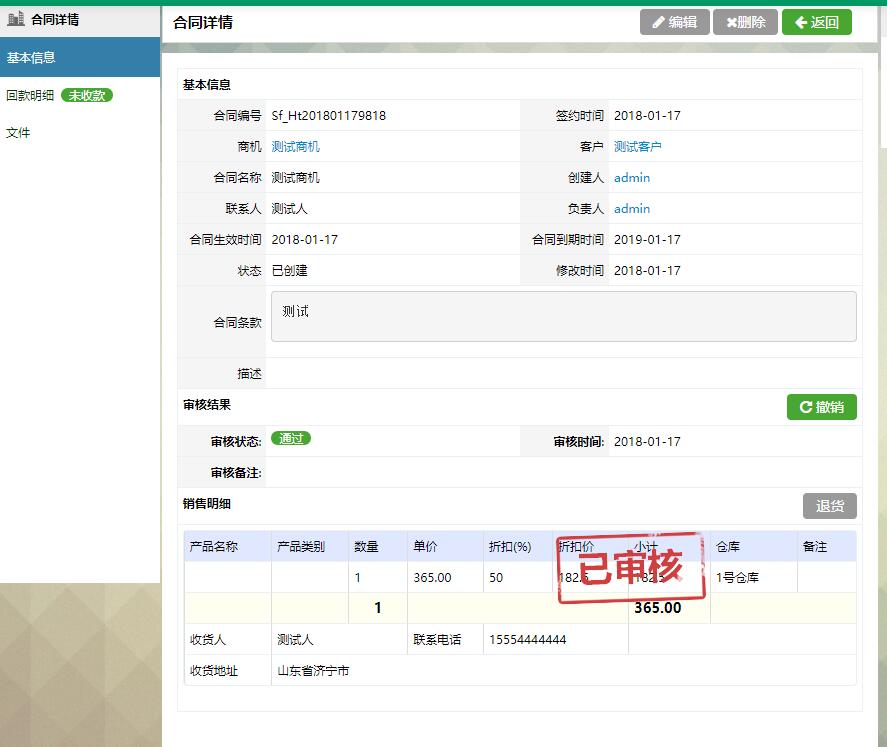
Task: Click the admin creator link
Action: click(631, 178)
